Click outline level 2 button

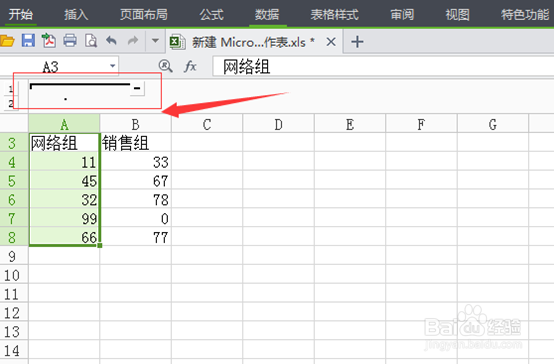click(11, 104)
